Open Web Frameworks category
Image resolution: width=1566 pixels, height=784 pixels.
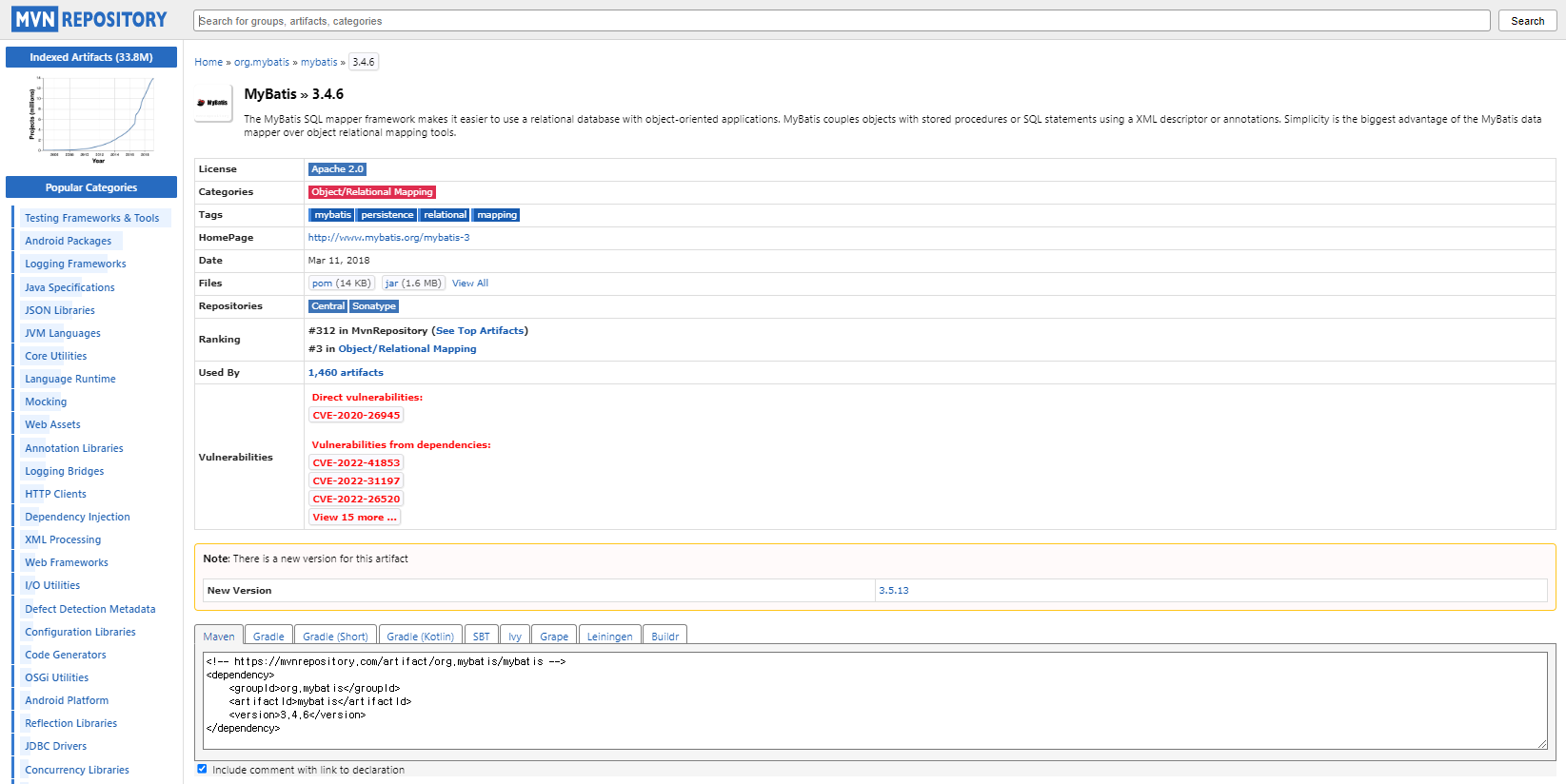(67, 562)
